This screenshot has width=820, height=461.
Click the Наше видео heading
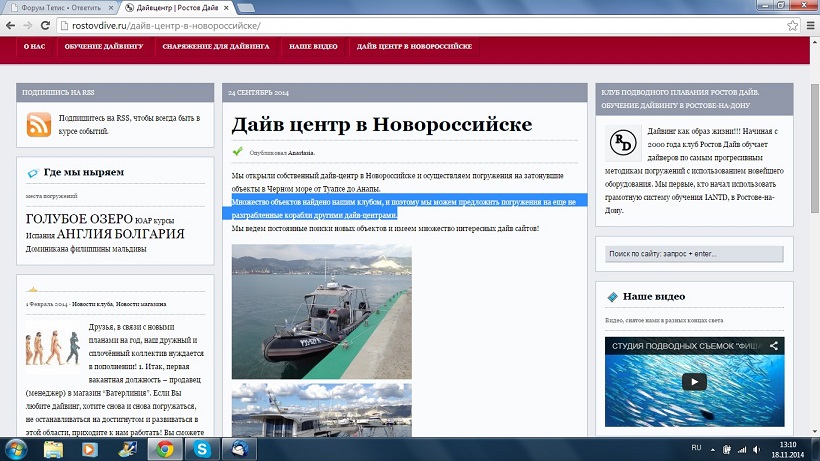click(654, 296)
